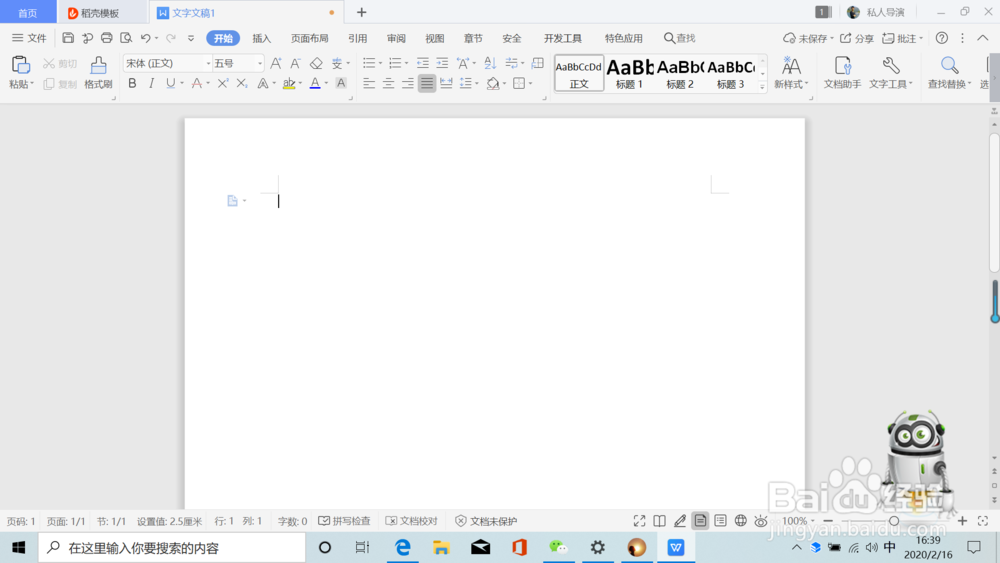Click the Undo arrow

145,38
